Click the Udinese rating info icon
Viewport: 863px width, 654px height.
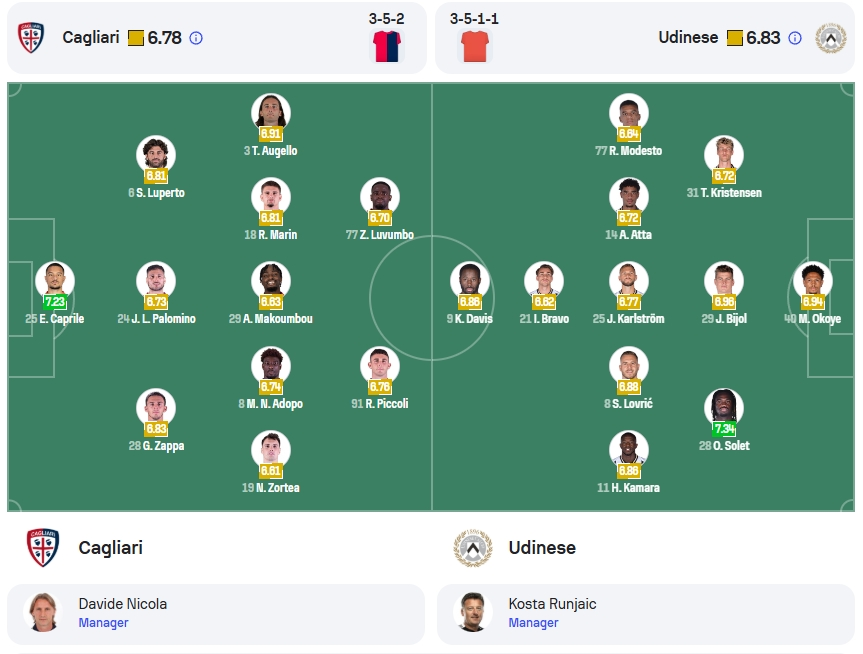(x=795, y=38)
